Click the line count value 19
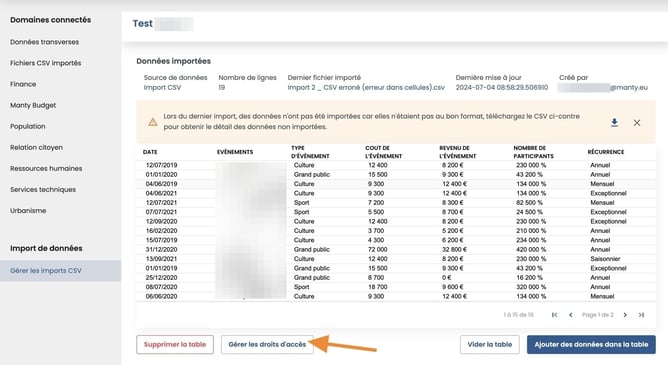The height and width of the screenshot is (365, 668). pos(222,87)
